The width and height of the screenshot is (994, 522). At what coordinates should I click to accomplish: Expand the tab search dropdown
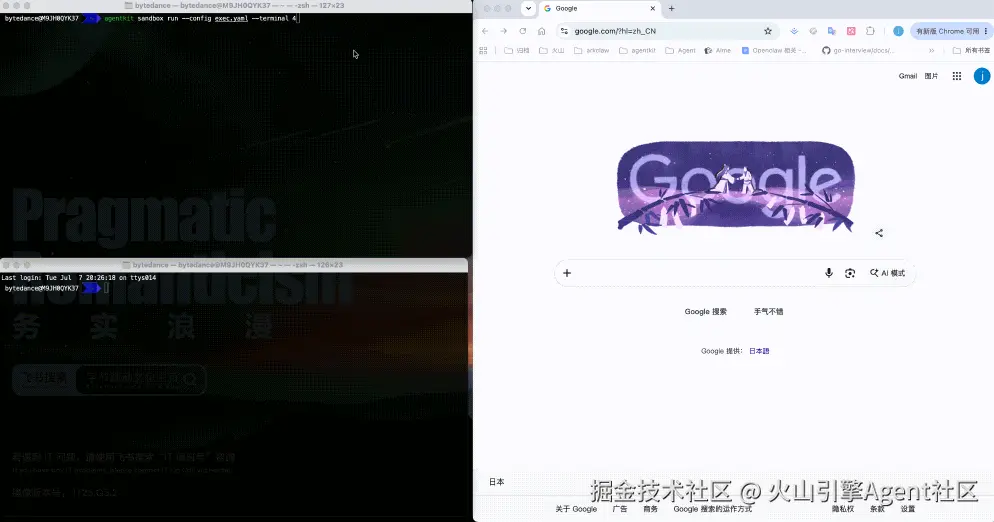tap(528, 9)
